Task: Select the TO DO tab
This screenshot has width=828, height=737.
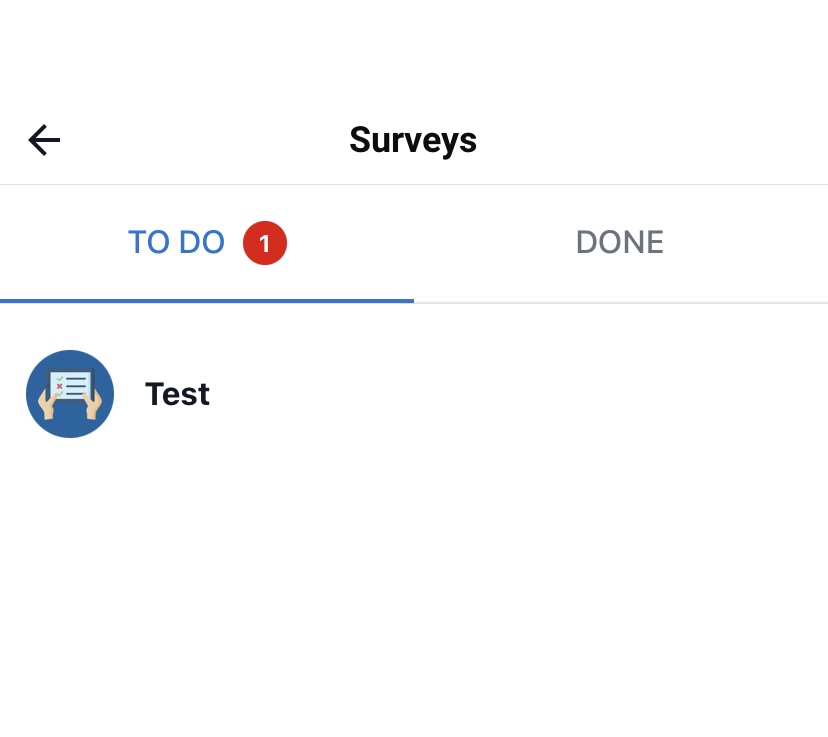Action: coord(177,243)
